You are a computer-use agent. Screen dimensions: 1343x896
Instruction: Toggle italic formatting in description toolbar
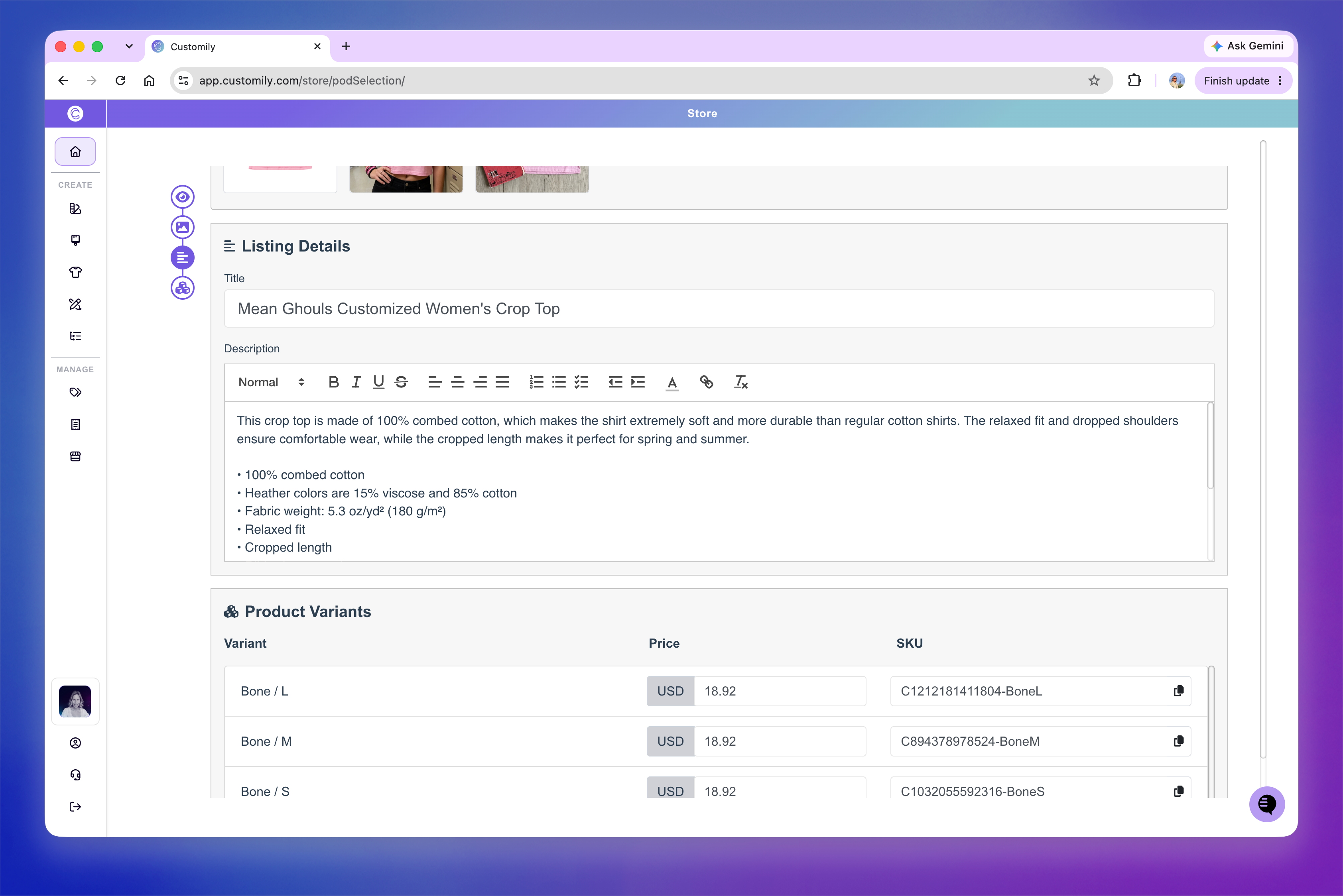356,382
